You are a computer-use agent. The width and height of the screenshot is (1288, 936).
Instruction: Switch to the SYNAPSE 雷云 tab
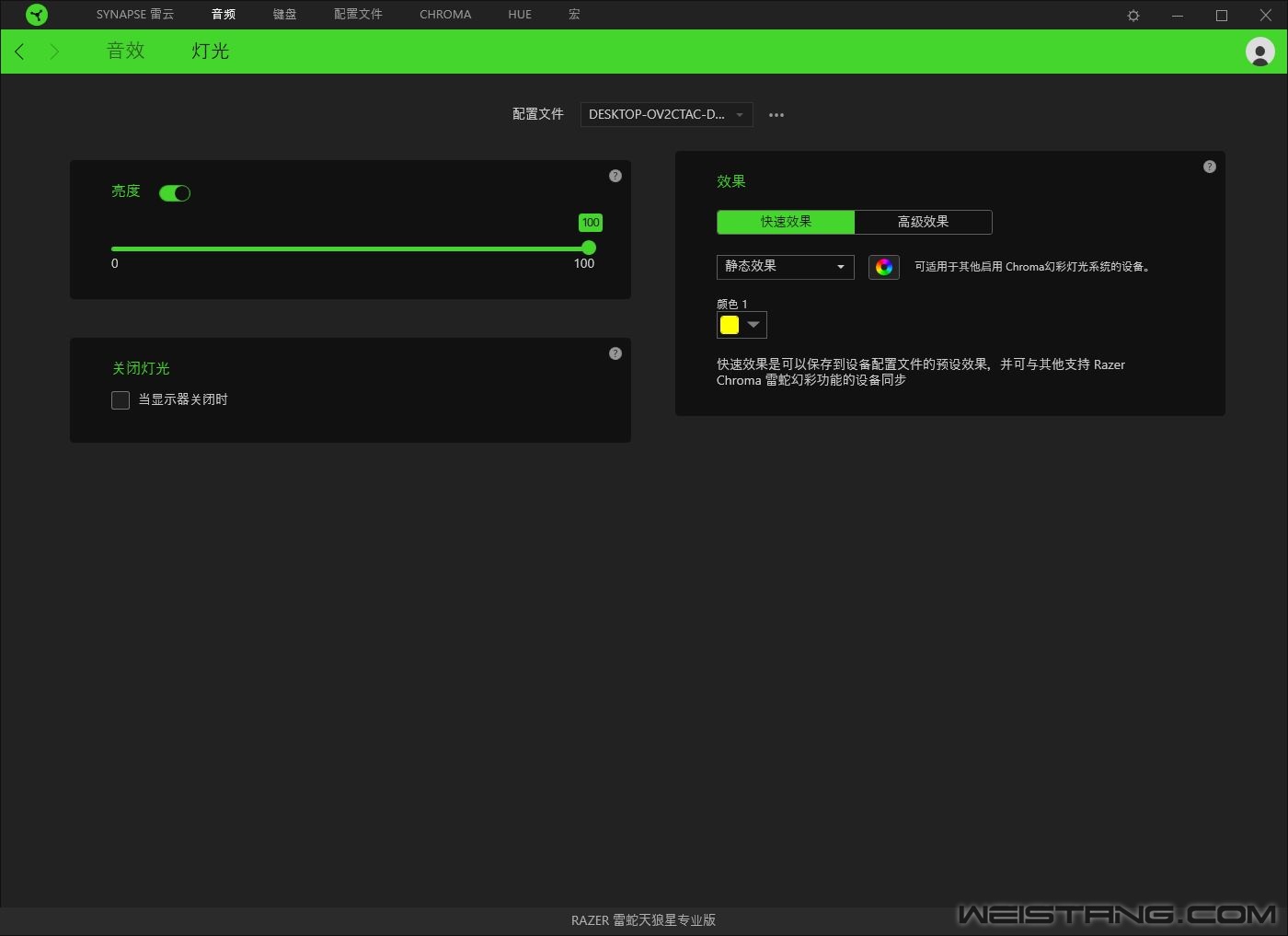[x=135, y=15]
